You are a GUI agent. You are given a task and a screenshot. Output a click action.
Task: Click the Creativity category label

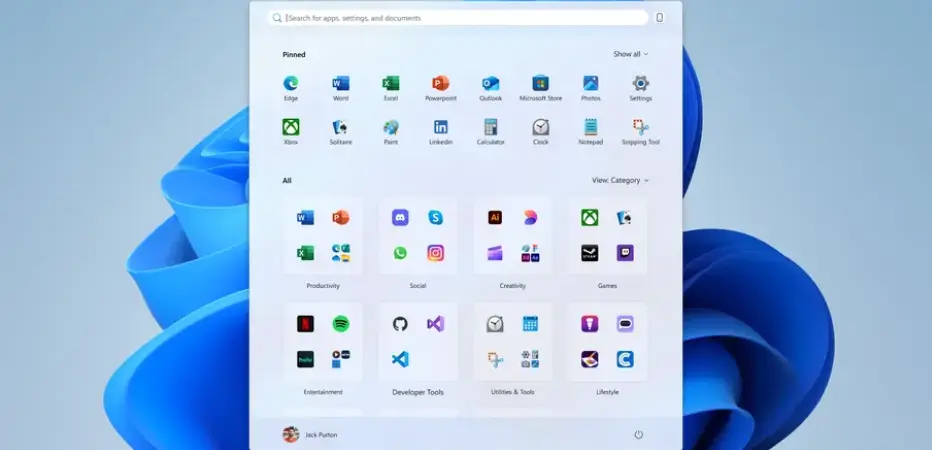(x=512, y=286)
